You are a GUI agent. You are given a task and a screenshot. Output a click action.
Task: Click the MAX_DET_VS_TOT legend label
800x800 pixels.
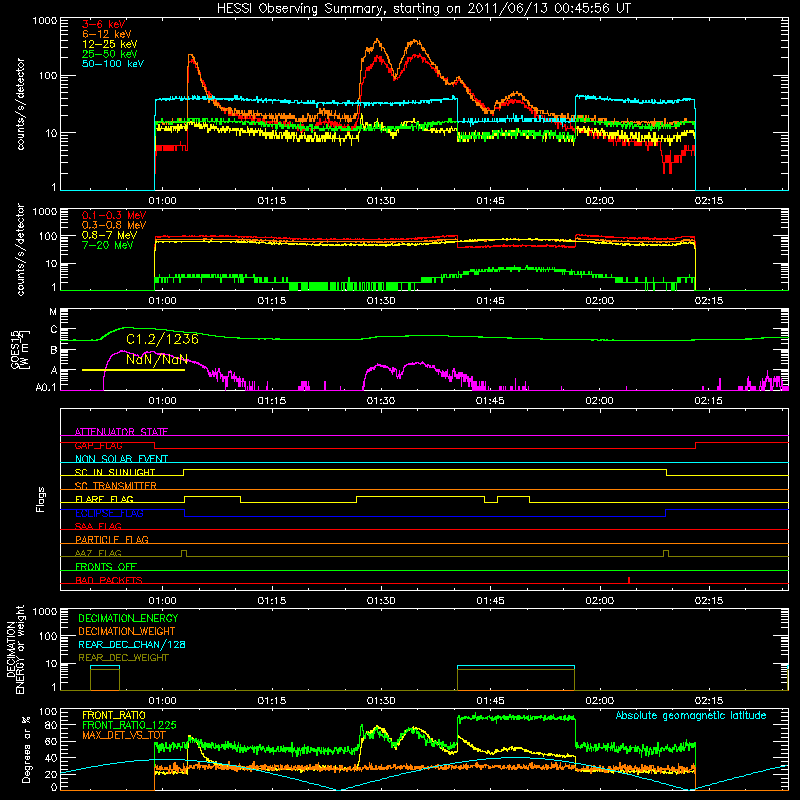(x=124, y=735)
